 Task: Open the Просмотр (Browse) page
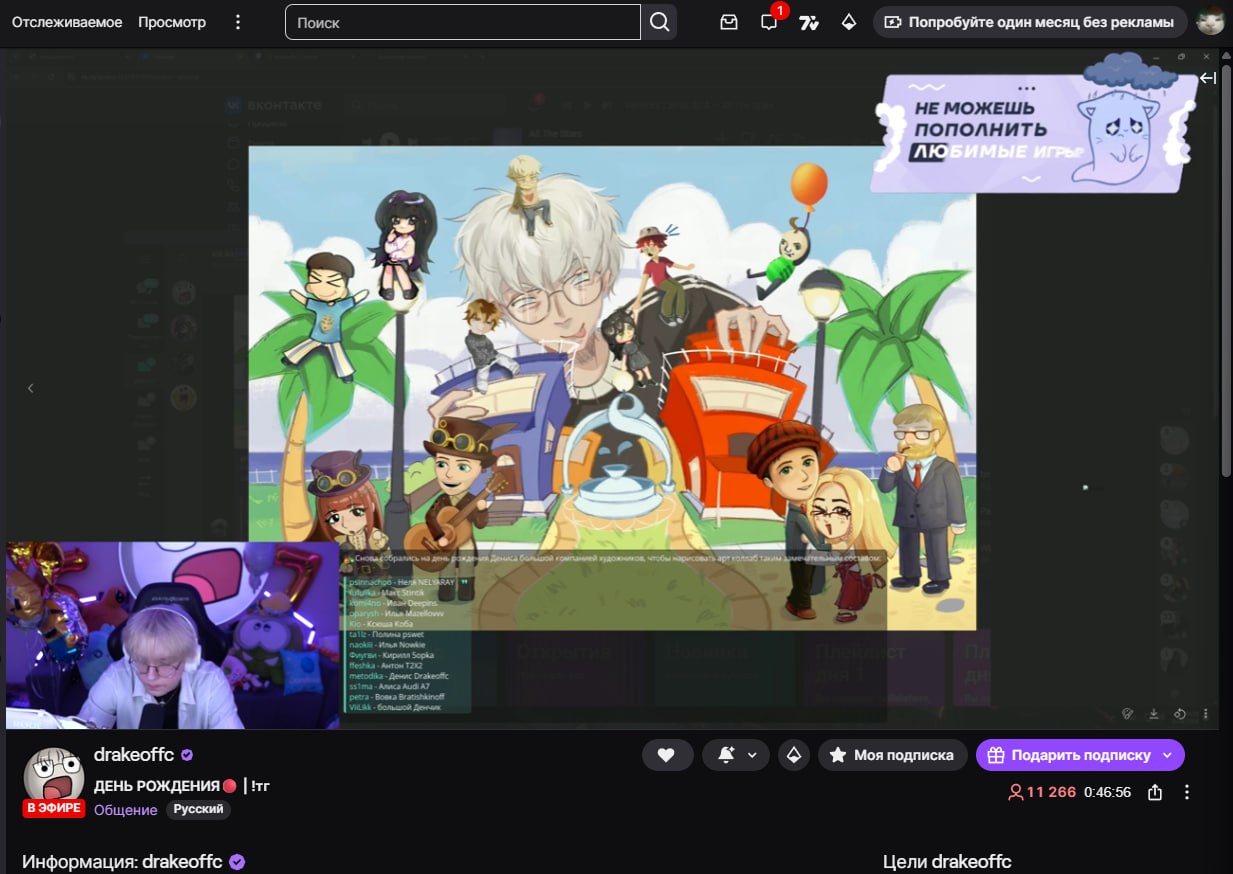[172, 22]
